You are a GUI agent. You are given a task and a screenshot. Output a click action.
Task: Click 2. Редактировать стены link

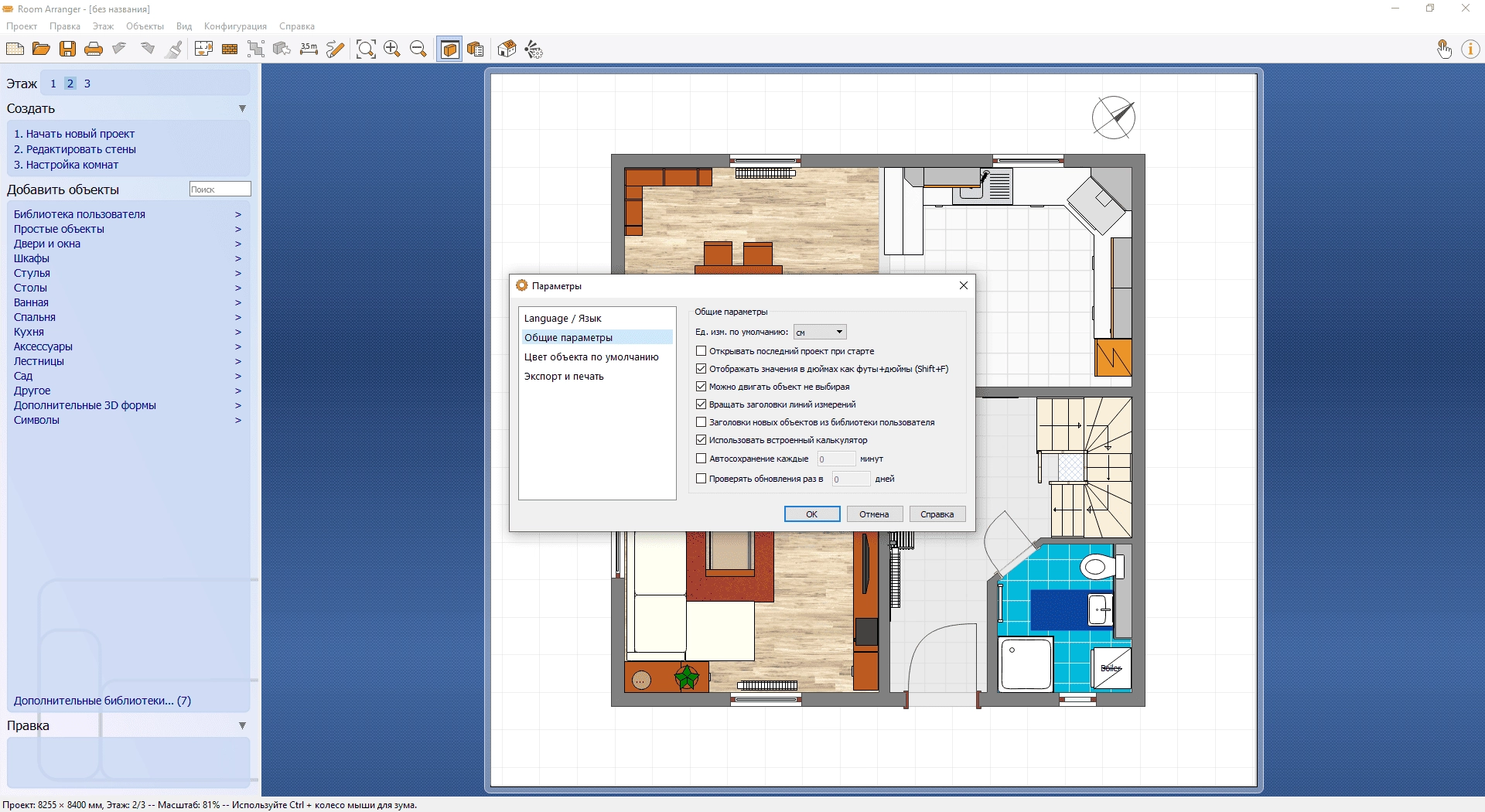pyautogui.click(x=75, y=149)
